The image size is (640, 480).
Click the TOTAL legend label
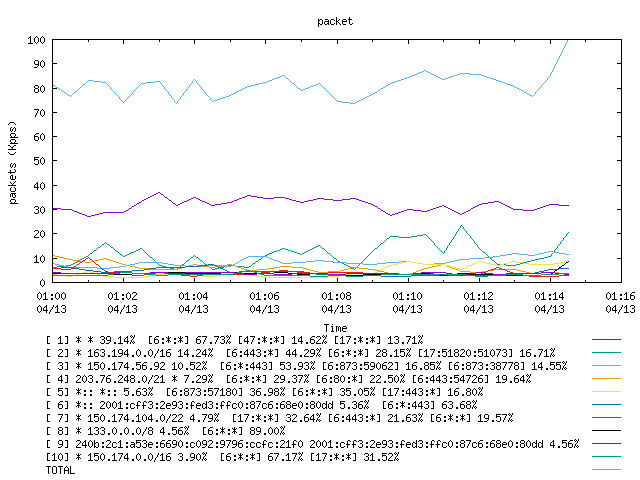click(60, 470)
